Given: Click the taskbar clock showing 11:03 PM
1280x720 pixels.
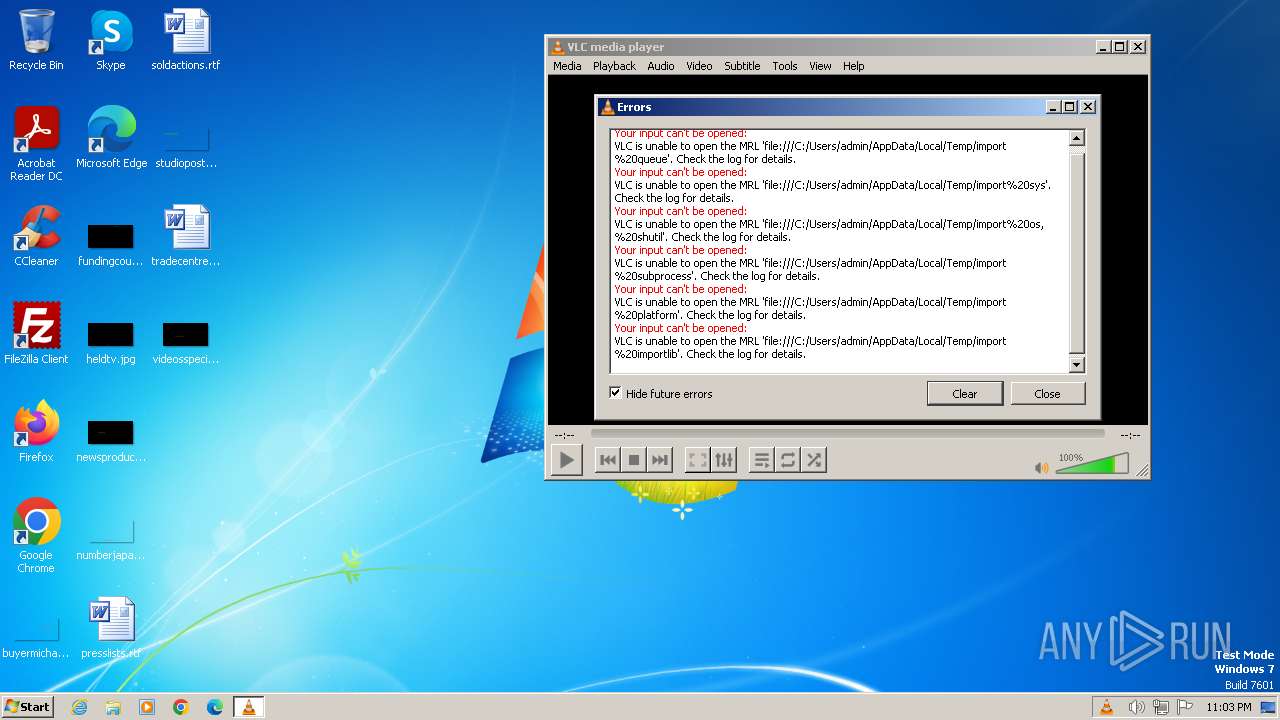Looking at the screenshot, I should 1229,707.
